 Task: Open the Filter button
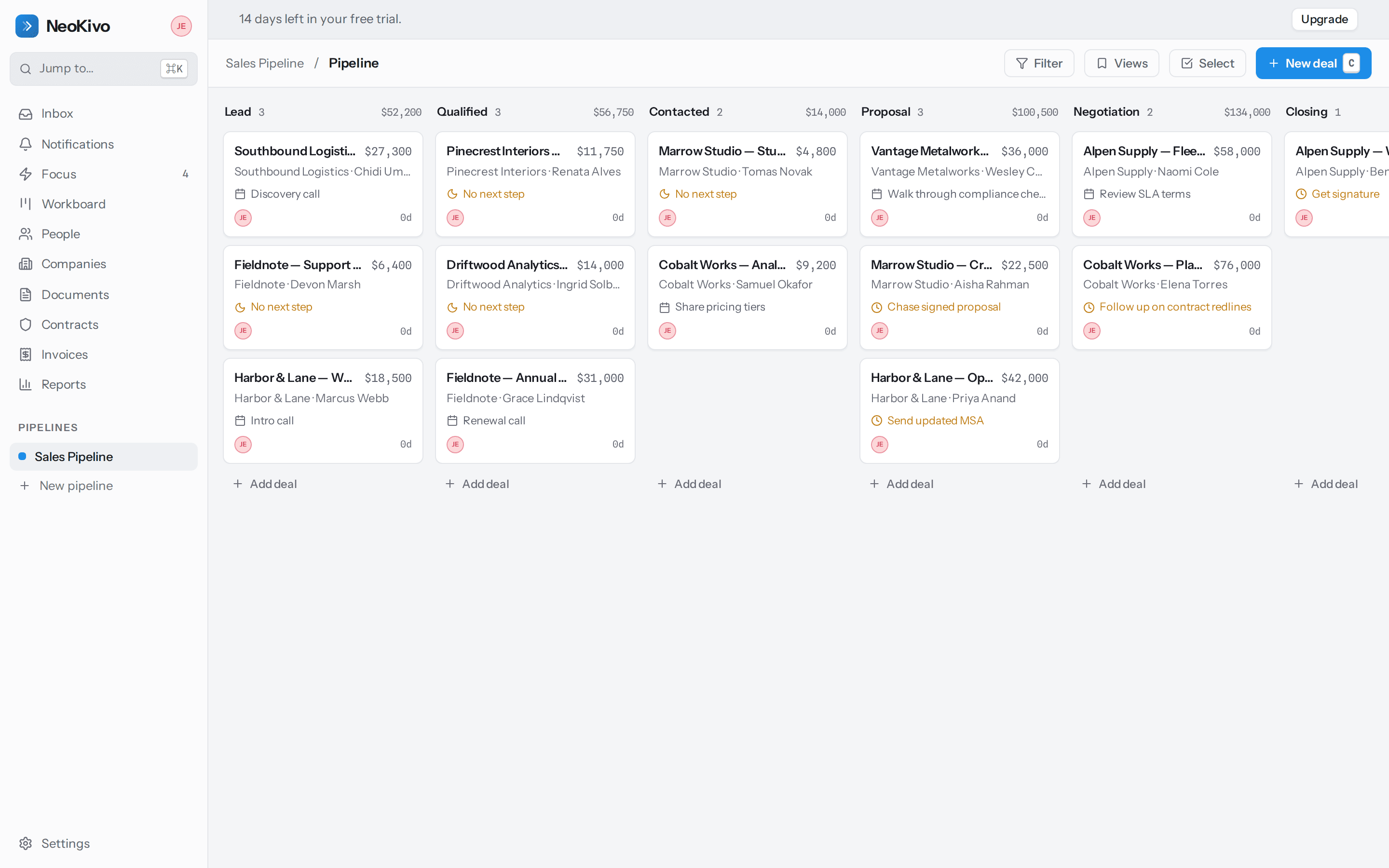(1039, 63)
